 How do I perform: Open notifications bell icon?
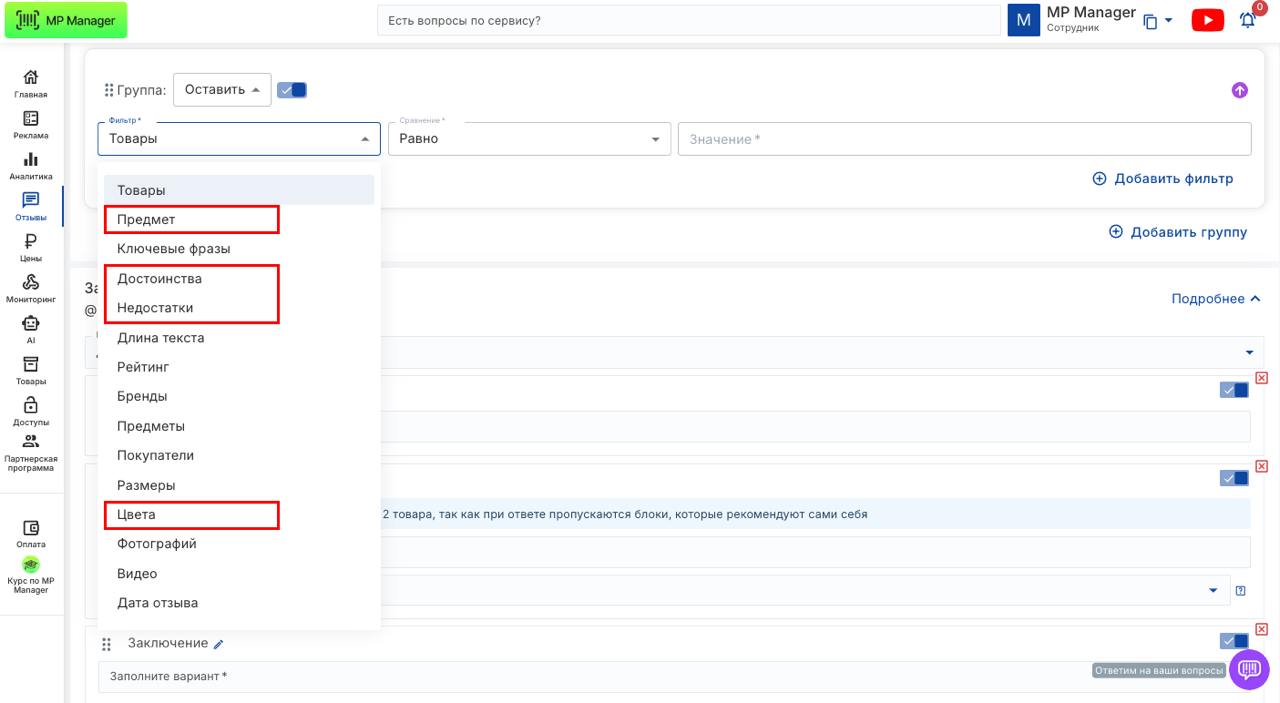[1247, 21]
